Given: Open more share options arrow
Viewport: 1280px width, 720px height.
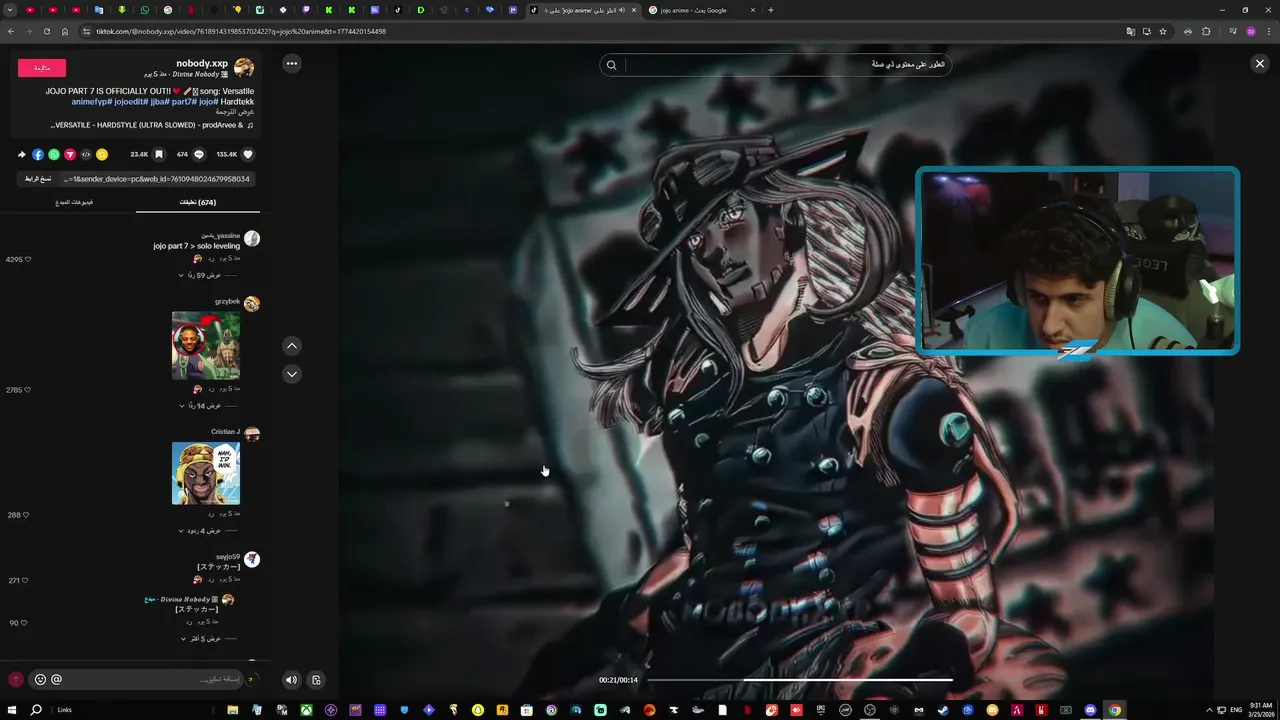Looking at the screenshot, I should (22, 155).
